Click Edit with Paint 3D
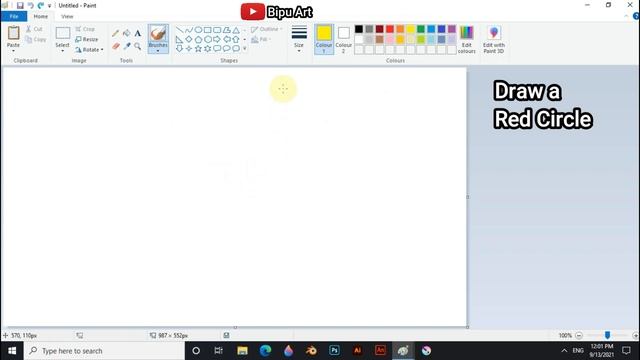The image size is (640, 360). pyautogui.click(x=494, y=40)
